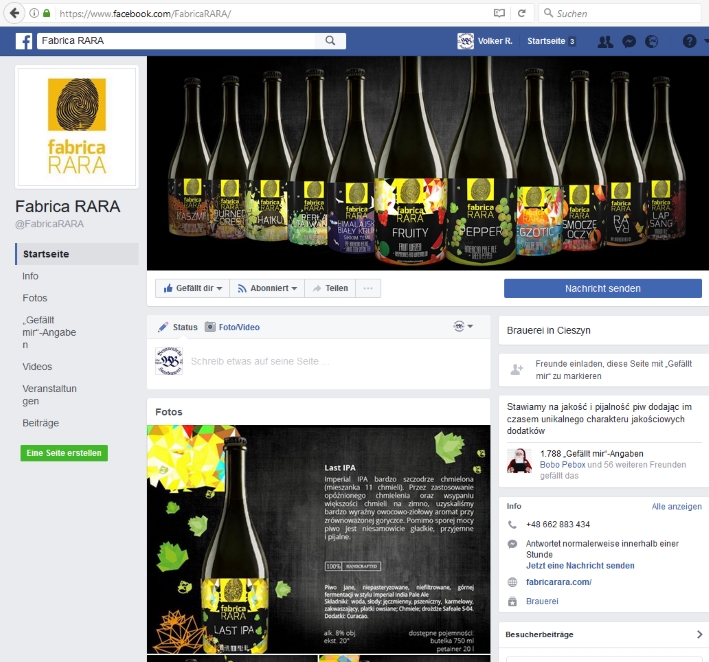
Task: Click the browser URL address field
Action: pyautogui.click(x=271, y=14)
